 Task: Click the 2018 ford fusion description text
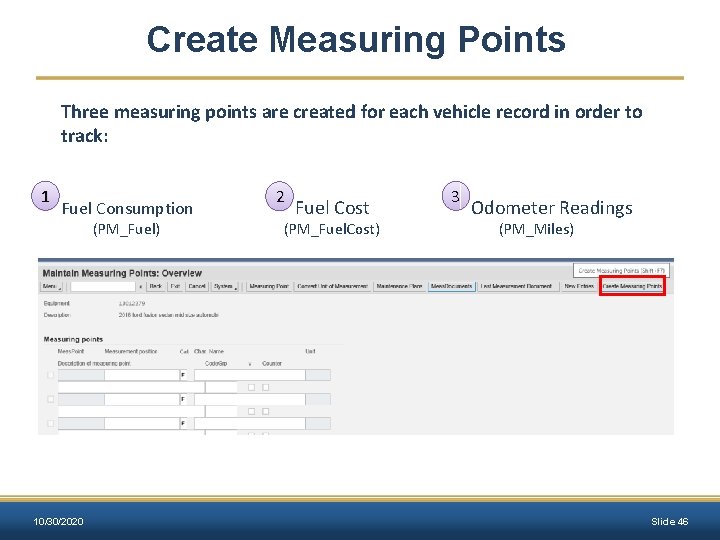point(168,315)
